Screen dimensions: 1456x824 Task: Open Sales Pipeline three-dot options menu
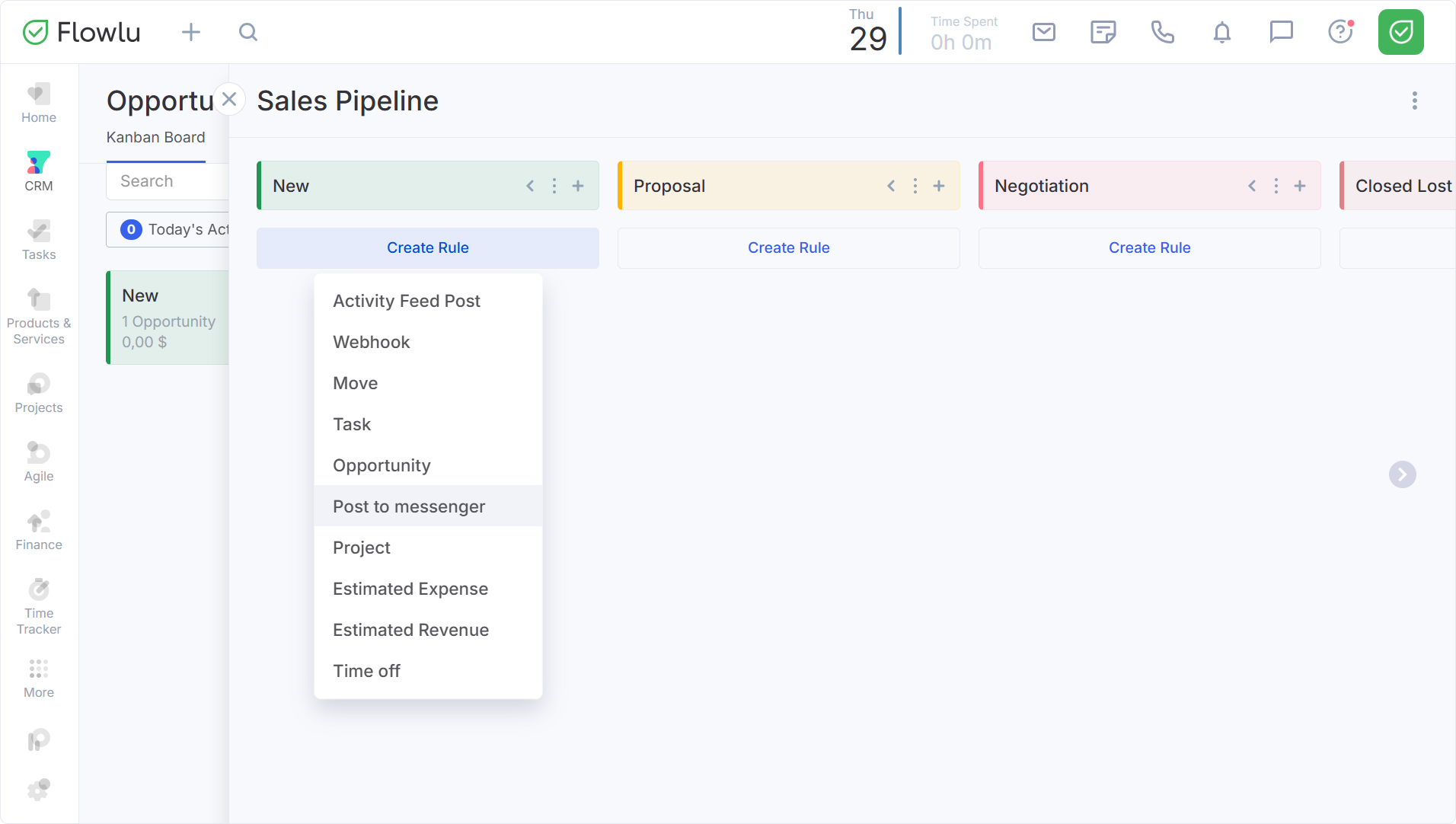click(x=1414, y=101)
